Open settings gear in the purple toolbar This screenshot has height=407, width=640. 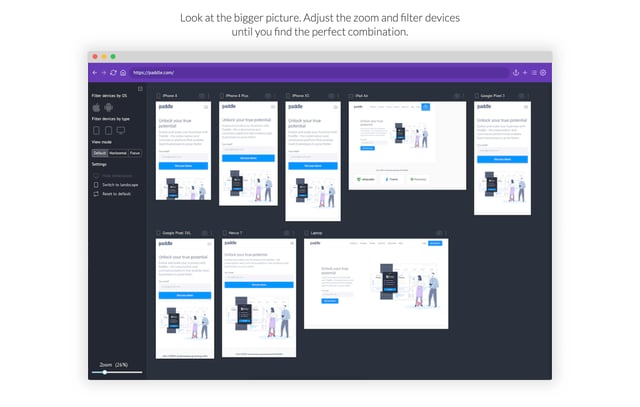[x=543, y=73]
